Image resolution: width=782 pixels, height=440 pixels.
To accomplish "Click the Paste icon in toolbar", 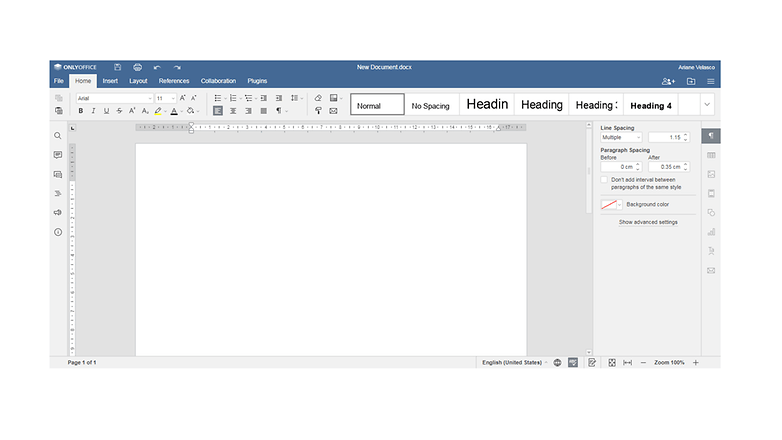I will 59,111.
